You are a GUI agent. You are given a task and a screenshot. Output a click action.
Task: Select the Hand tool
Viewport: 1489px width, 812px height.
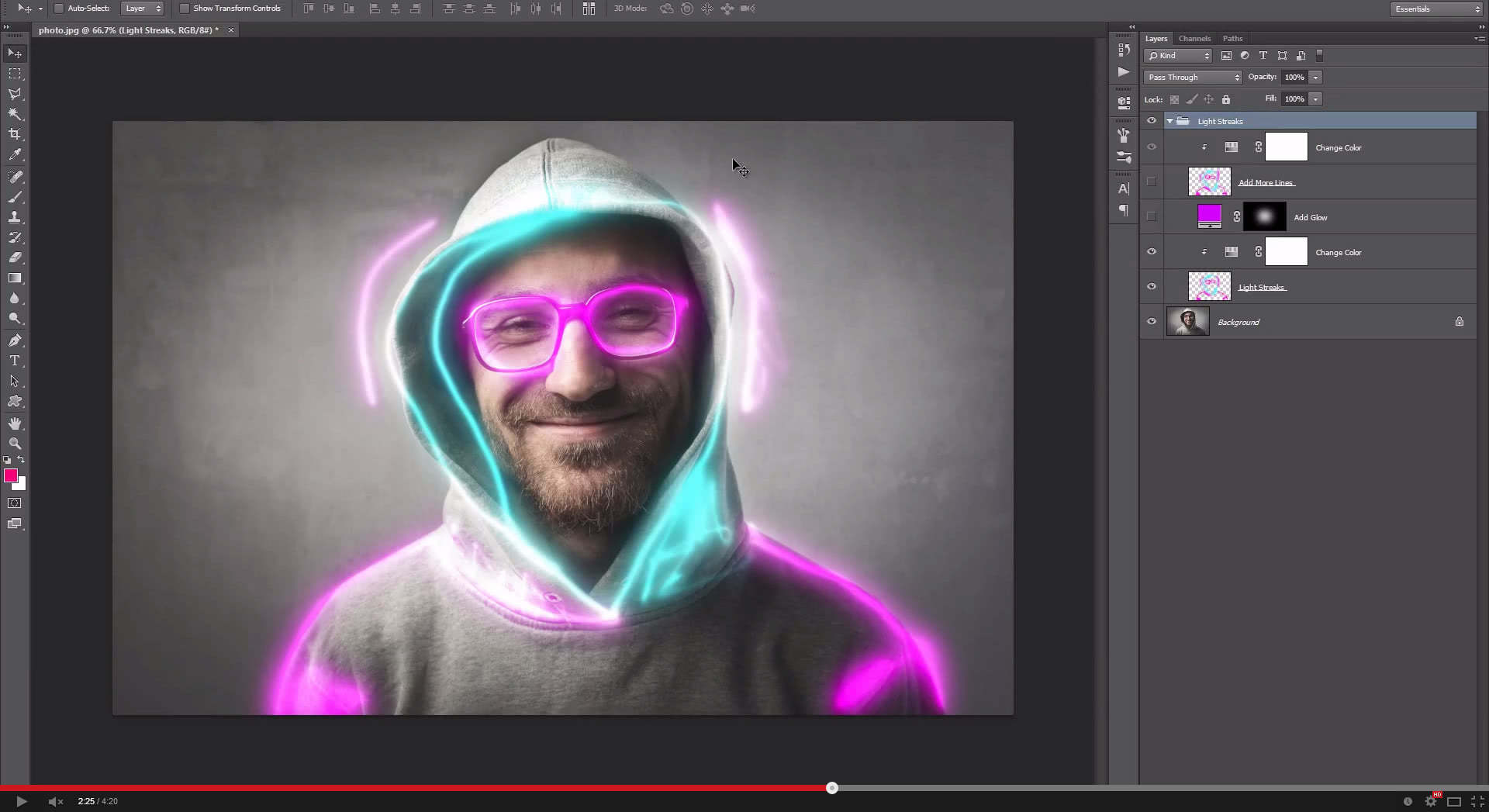(x=16, y=423)
